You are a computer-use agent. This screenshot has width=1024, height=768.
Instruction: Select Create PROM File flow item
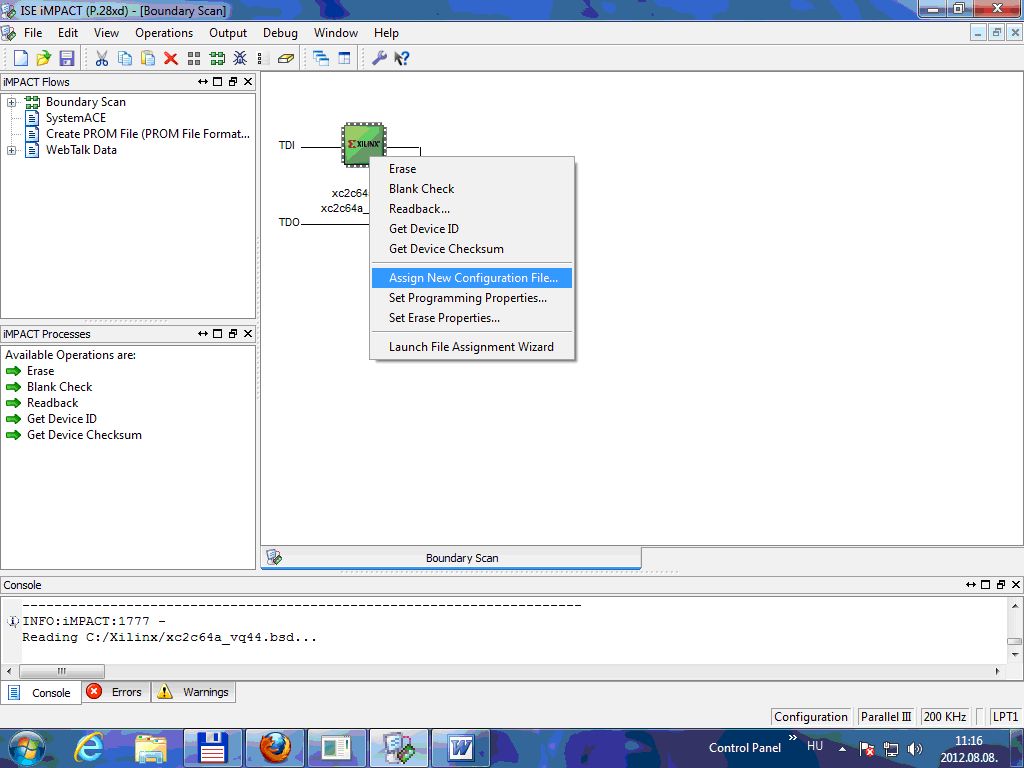click(x=147, y=134)
